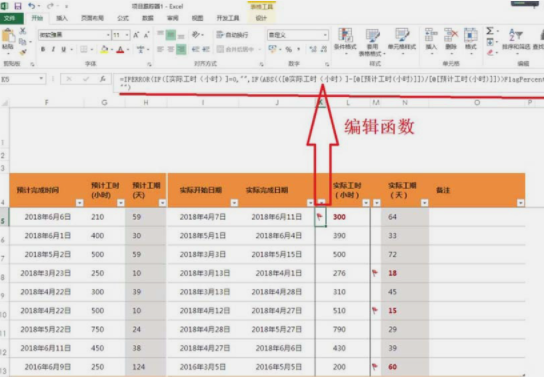Click the Increase Indent icon

(x=206, y=50)
